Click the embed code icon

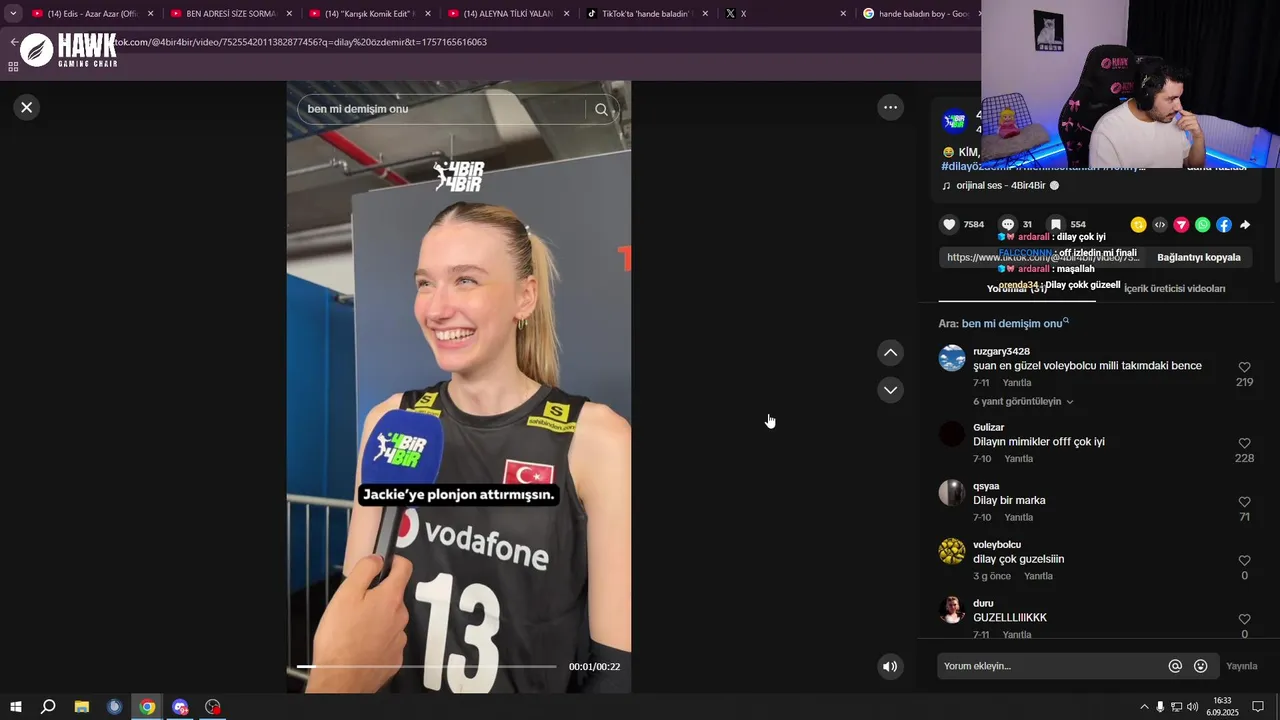1160,225
